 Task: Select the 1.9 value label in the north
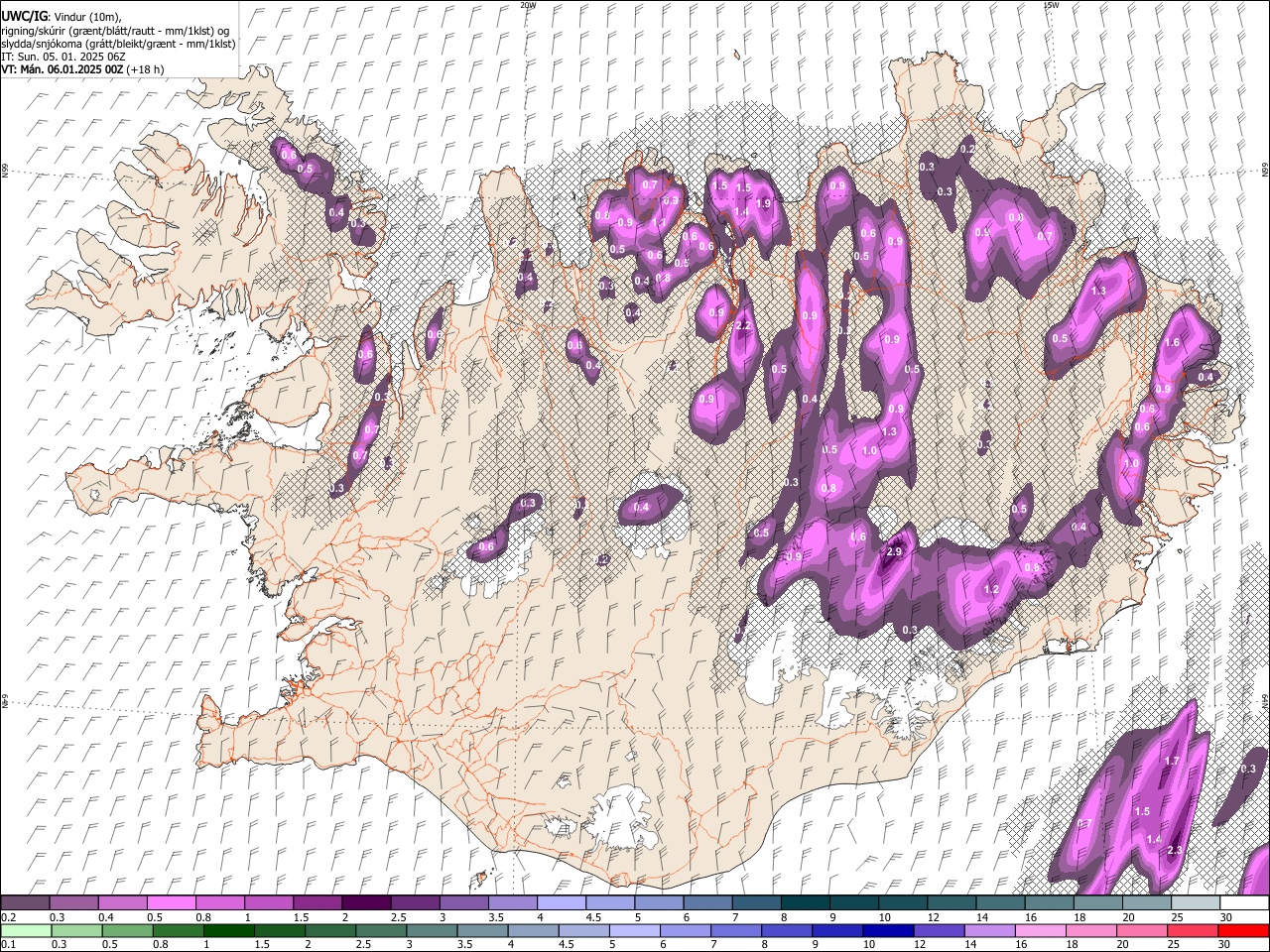coord(763,203)
